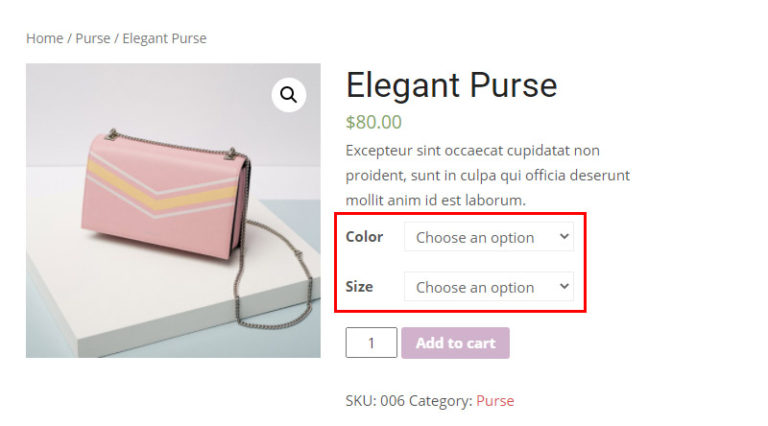This screenshot has width=768, height=426.
Task: Click the magnifying glass zoom icon
Action: tap(288, 95)
